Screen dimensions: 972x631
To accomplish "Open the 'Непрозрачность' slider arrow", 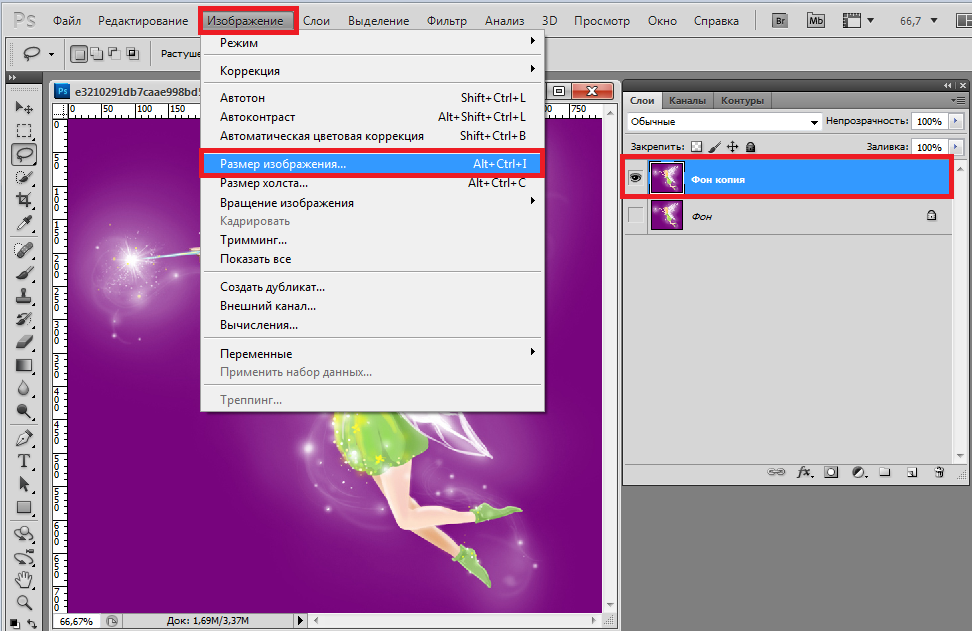I will [x=957, y=121].
